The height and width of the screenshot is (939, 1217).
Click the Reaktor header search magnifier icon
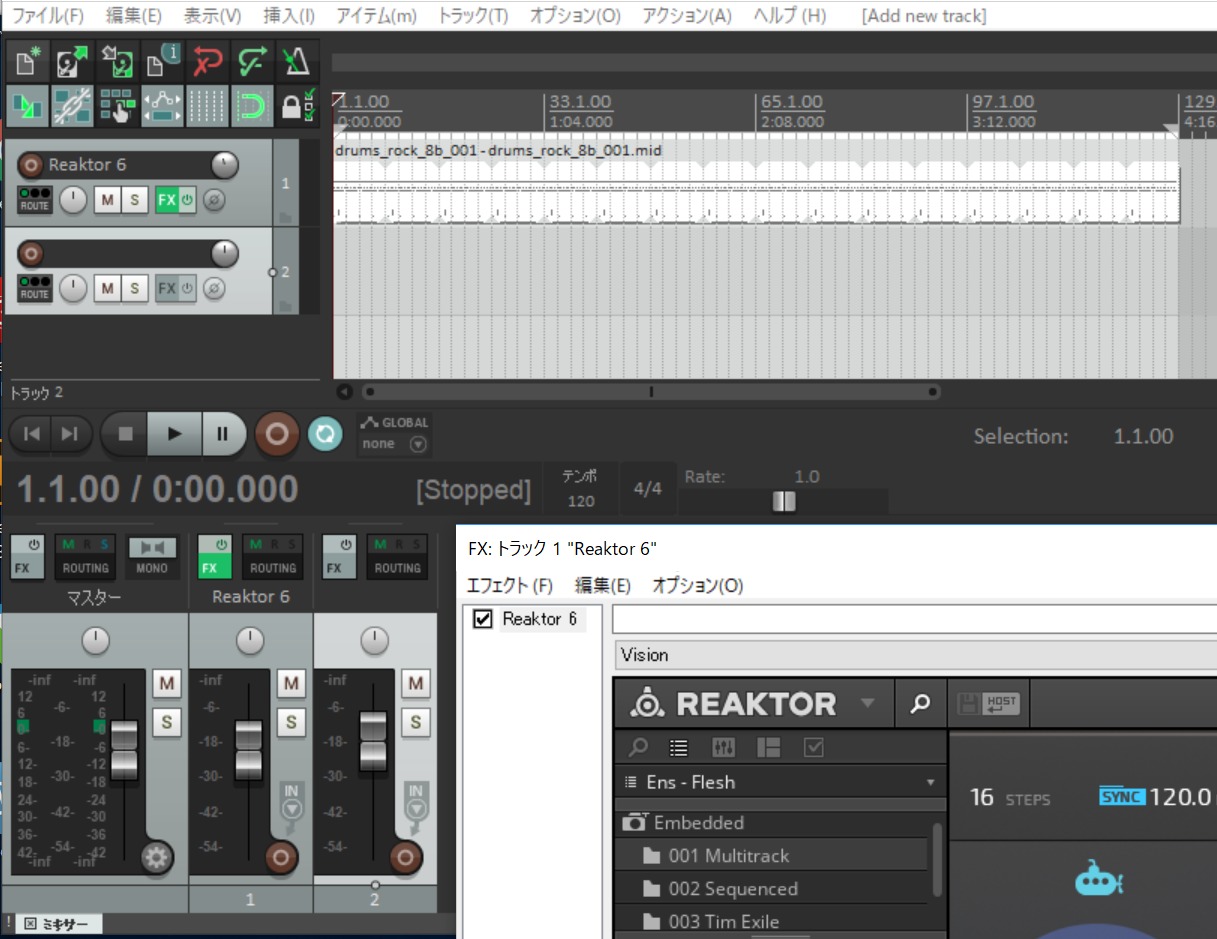(x=920, y=704)
